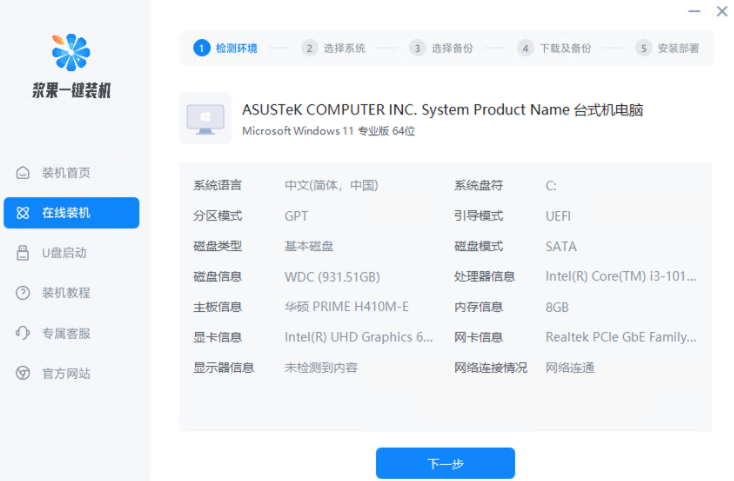Select the 在线装机 sidebar menu item
The height and width of the screenshot is (481, 734).
point(71,213)
